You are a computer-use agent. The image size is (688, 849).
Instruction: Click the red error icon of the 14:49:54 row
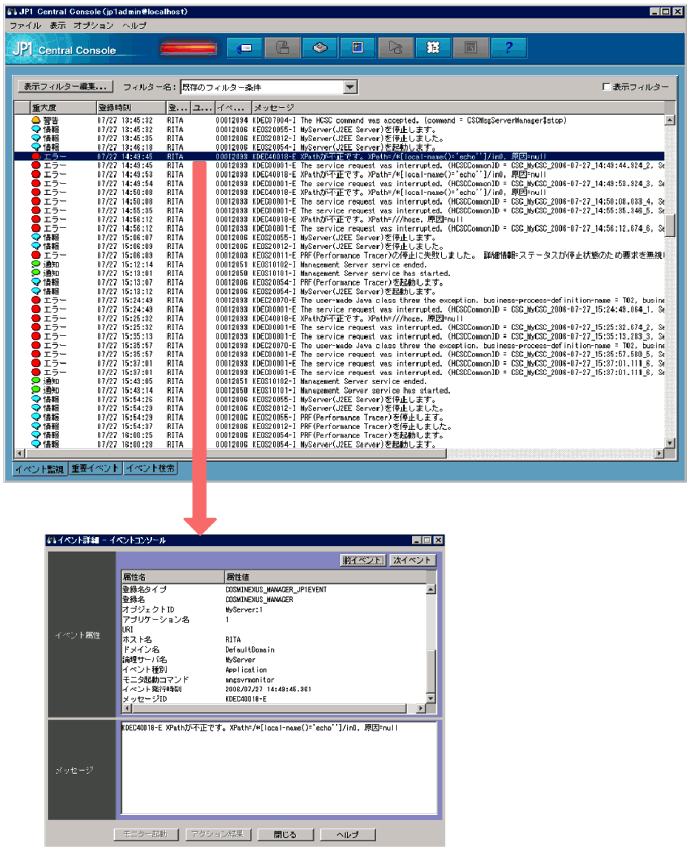pyautogui.click(x=36, y=183)
